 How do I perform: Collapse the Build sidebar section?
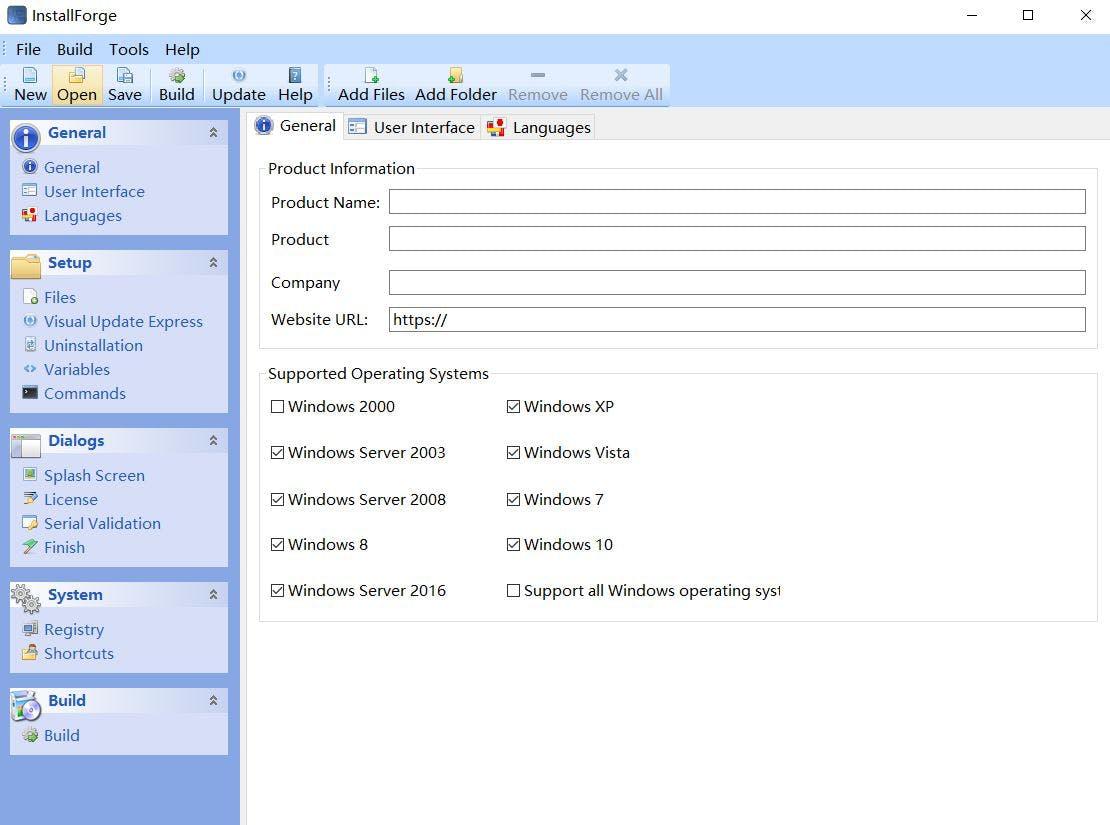(213, 700)
